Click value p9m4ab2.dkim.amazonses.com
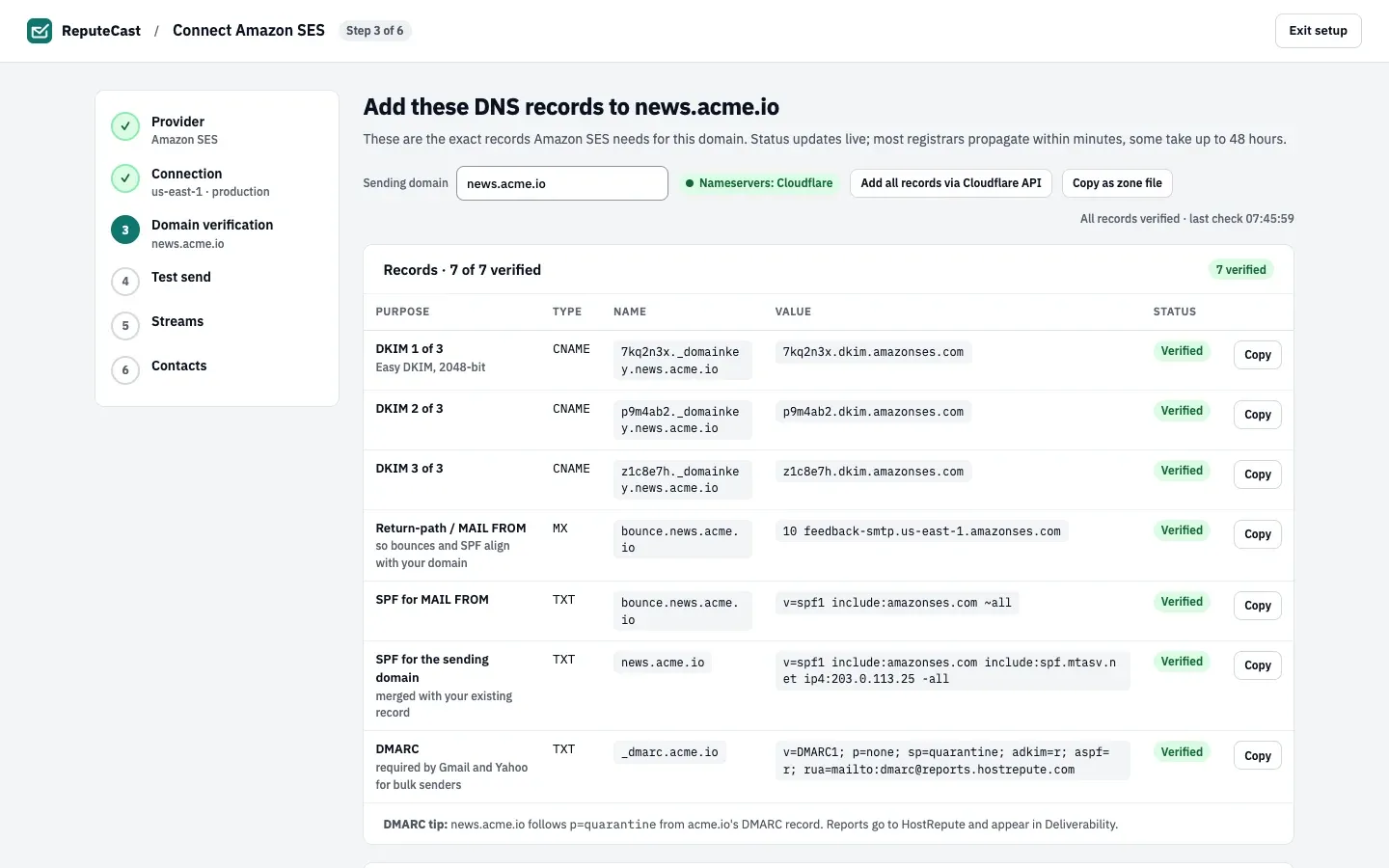 coord(873,412)
